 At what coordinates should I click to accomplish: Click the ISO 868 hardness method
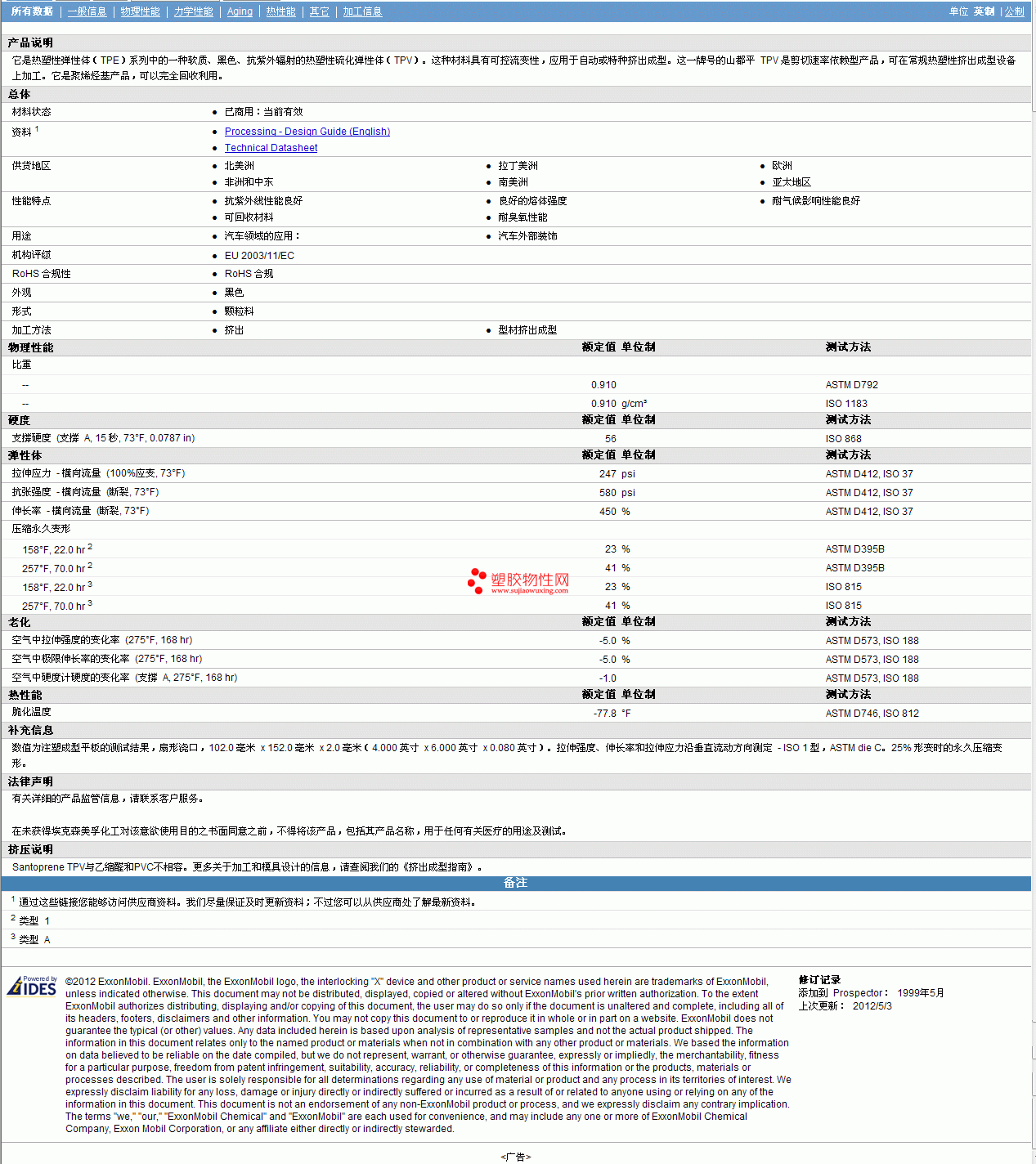tap(843, 439)
